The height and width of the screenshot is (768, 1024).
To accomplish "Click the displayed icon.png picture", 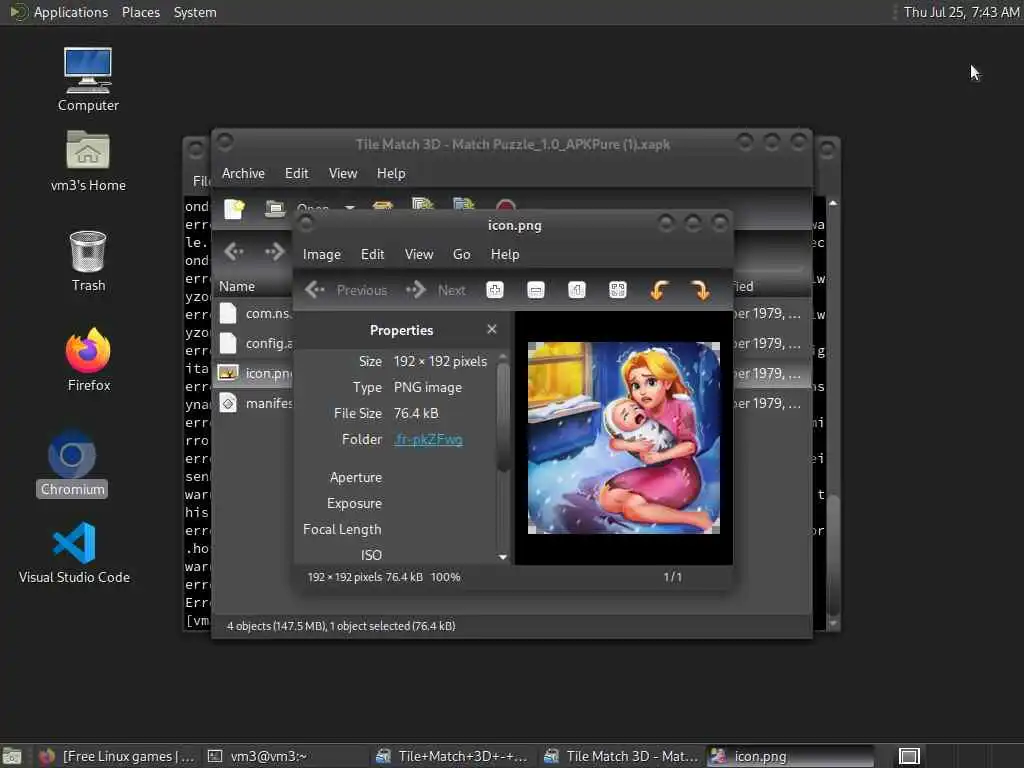I will click(x=624, y=438).
